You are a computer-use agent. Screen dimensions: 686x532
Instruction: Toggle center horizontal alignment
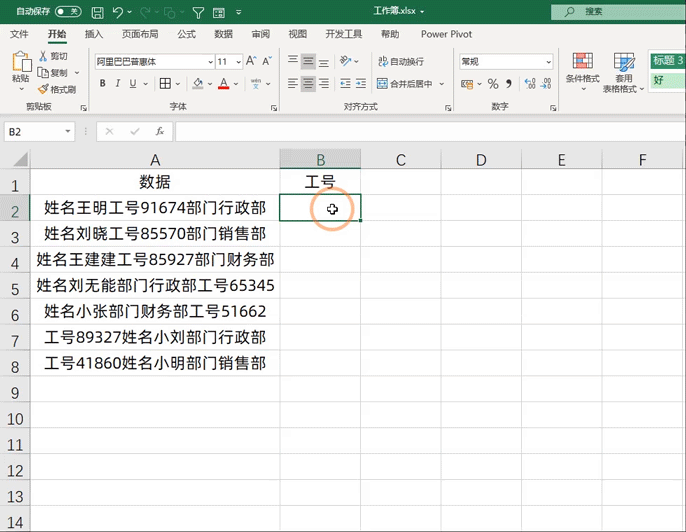308,83
